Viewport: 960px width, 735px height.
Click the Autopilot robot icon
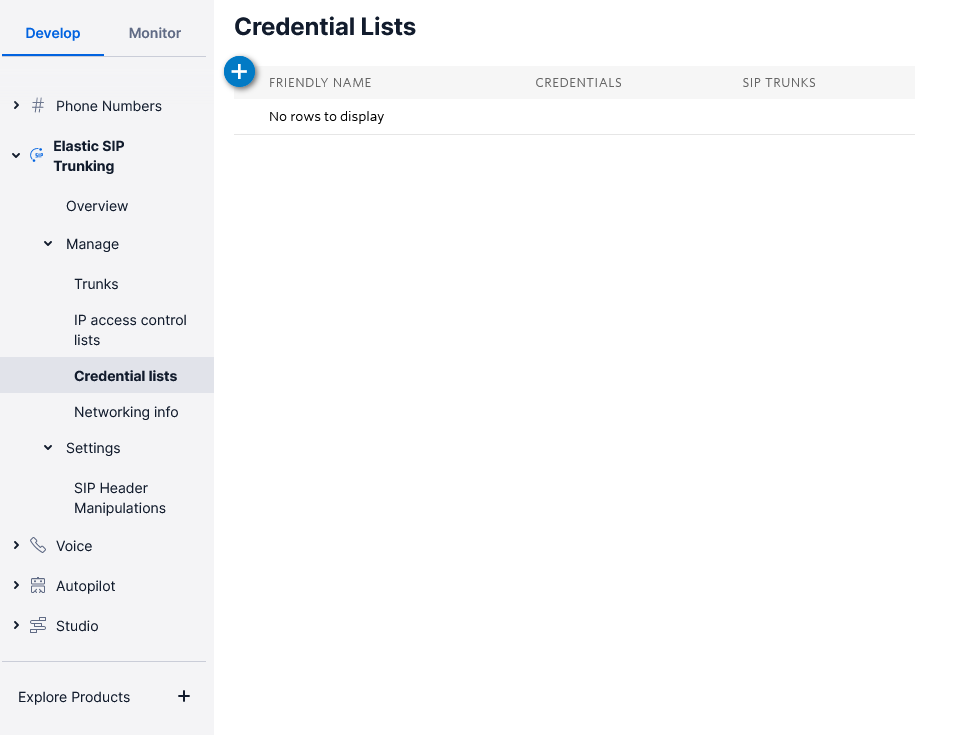[38, 586]
